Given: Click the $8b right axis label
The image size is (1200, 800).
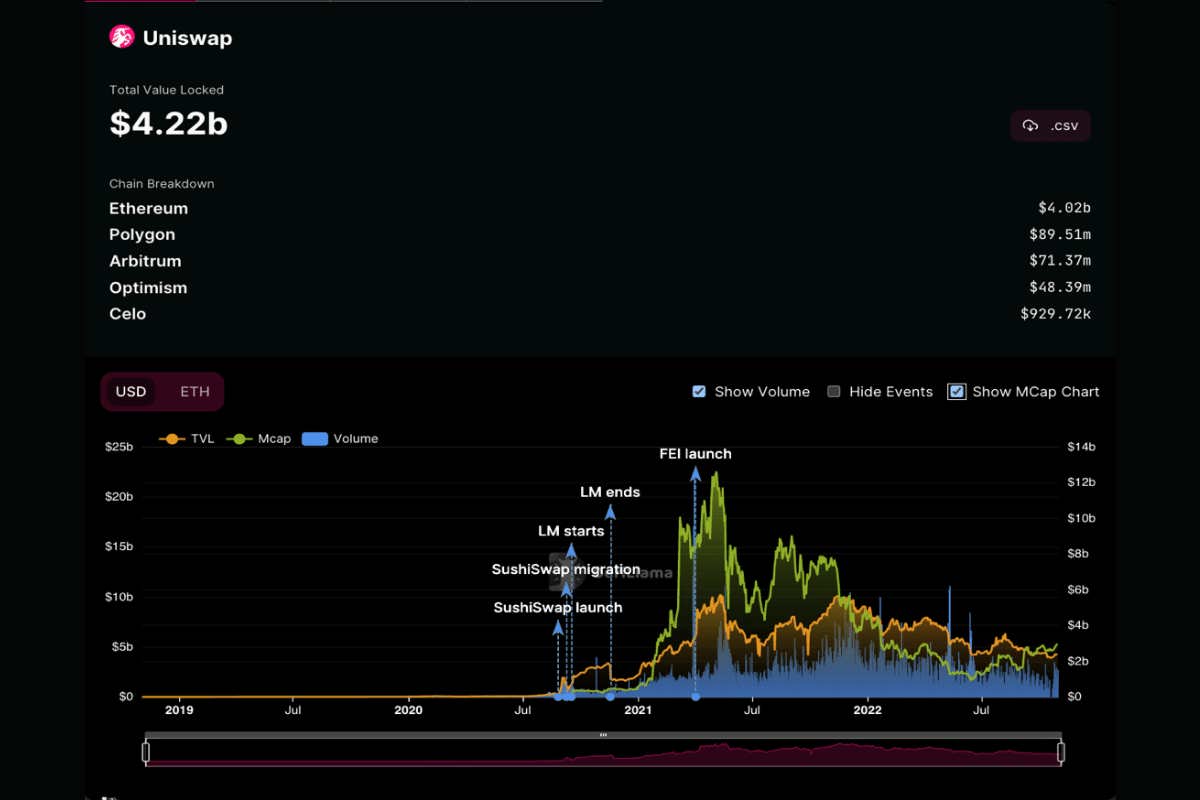Looking at the screenshot, I should pyautogui.click(x=1079, y=554).
